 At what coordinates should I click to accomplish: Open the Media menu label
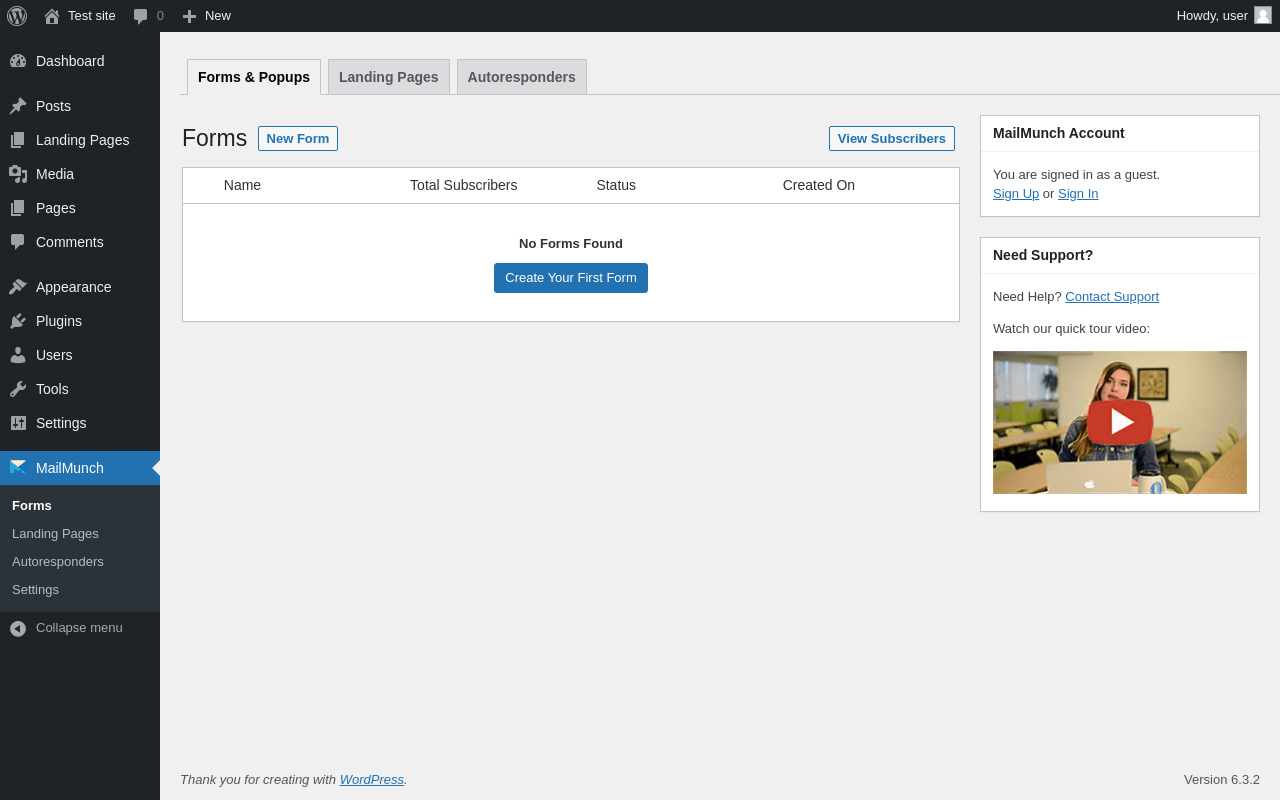pos(55,174)
